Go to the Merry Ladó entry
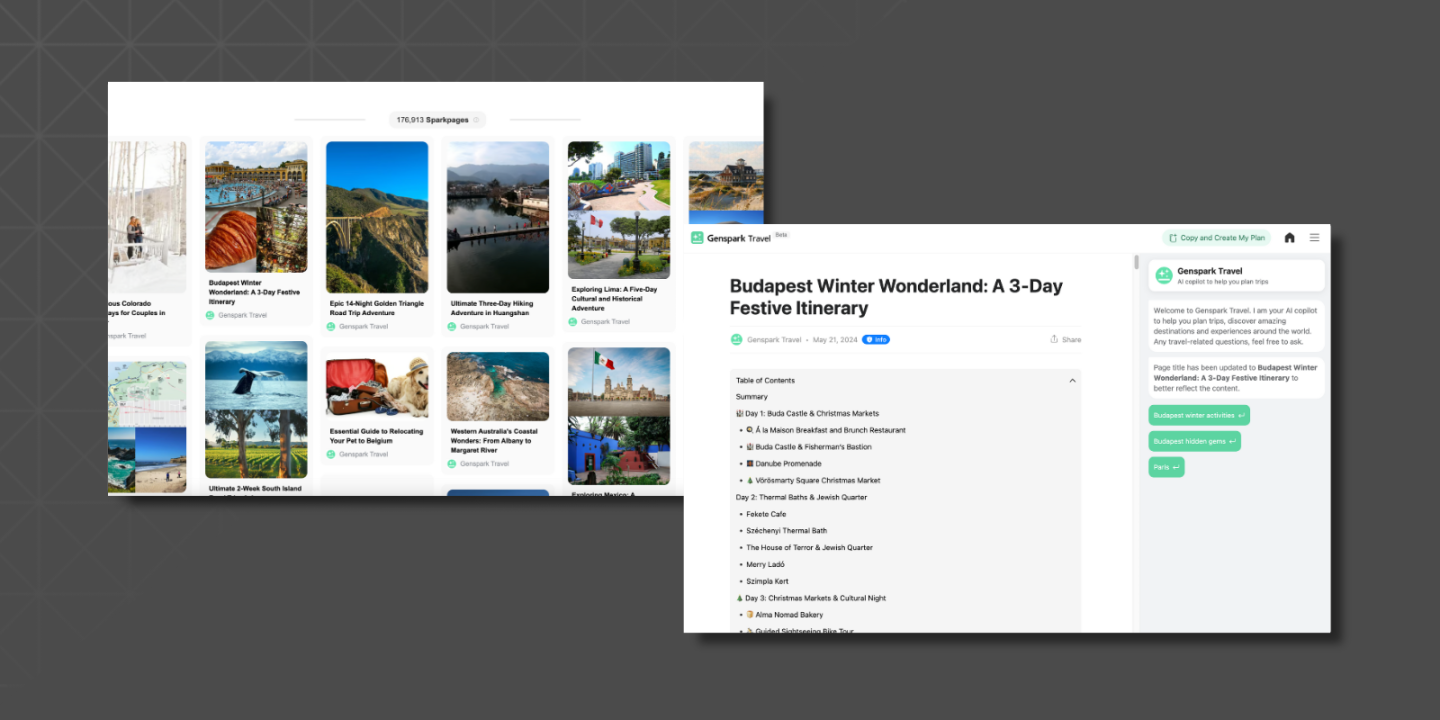The height and width of the screenshot is (720, 1440). tap(765, 565)
